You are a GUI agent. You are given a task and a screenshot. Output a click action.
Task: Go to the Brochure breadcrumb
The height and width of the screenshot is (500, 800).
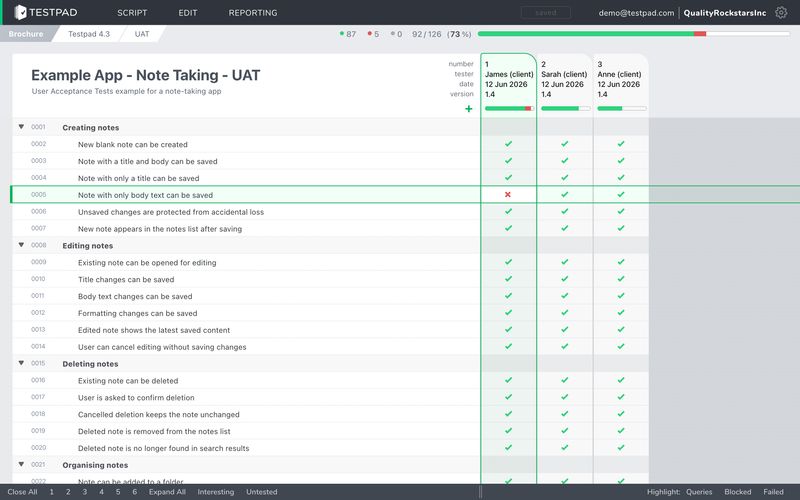(26, 34)
